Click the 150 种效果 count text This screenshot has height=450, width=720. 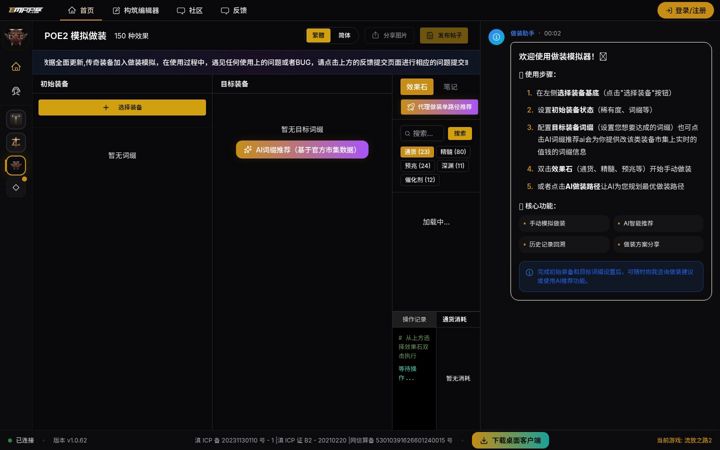coord(131,36)
